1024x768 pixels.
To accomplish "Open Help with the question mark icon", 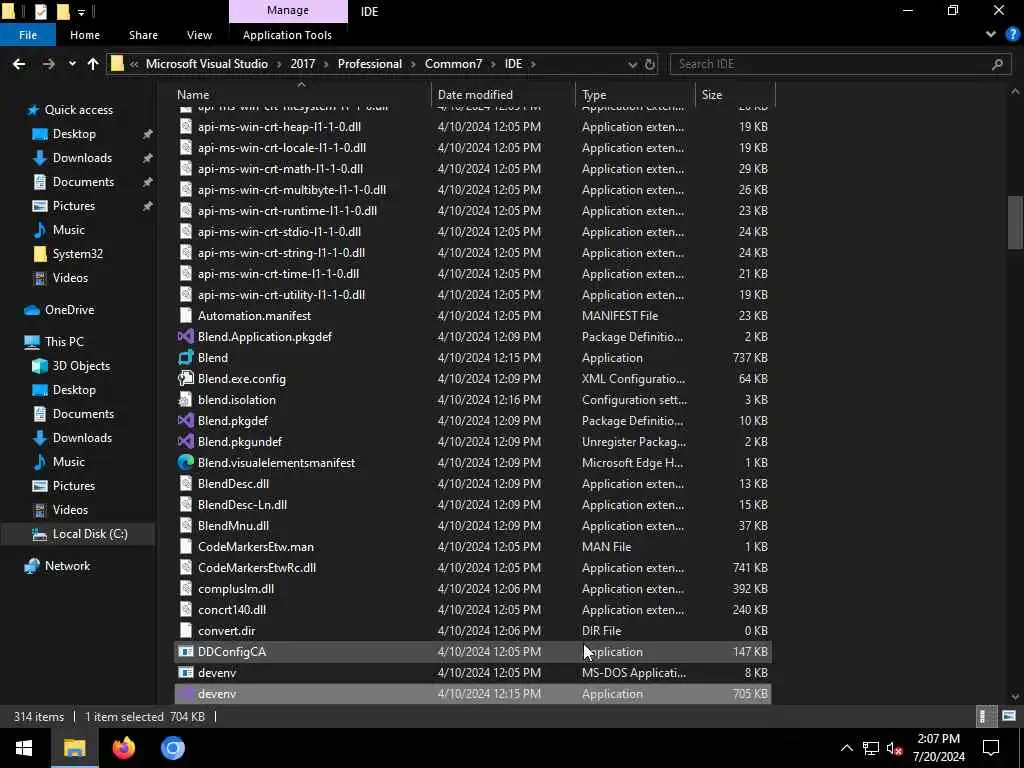I will tap(1012, 35).
